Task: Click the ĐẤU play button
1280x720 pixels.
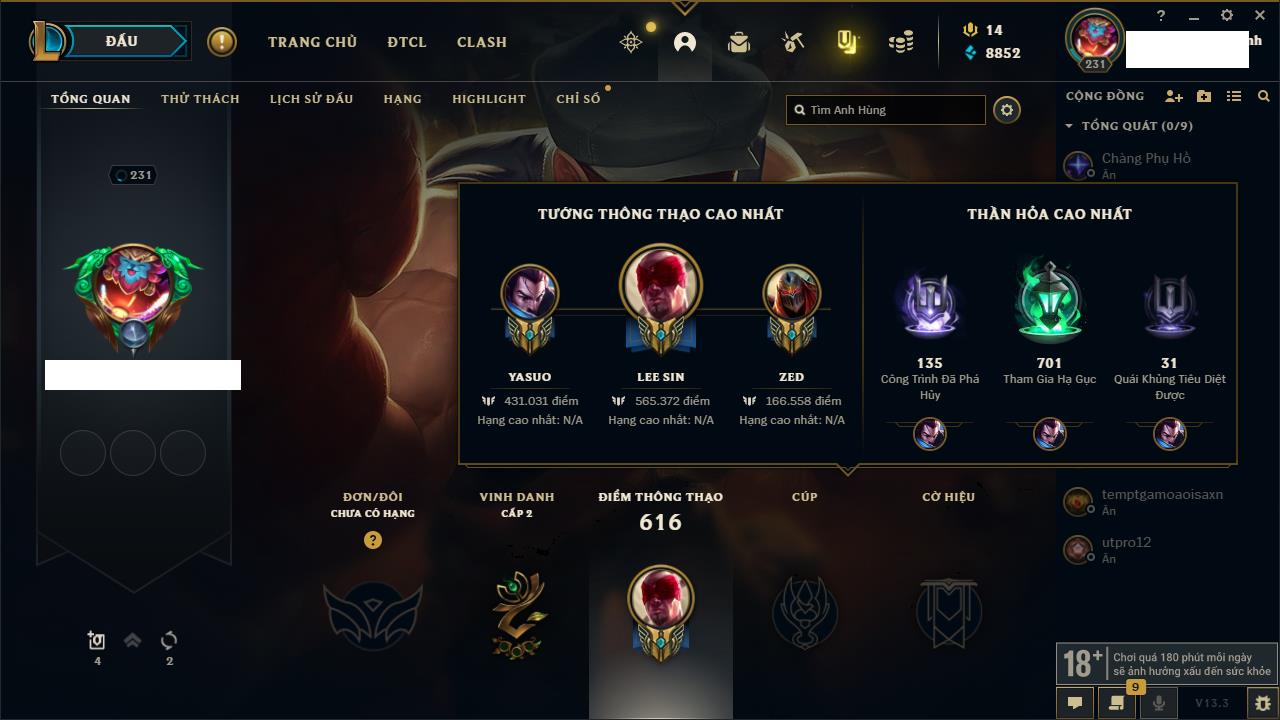Action: (x=122, y=42)
